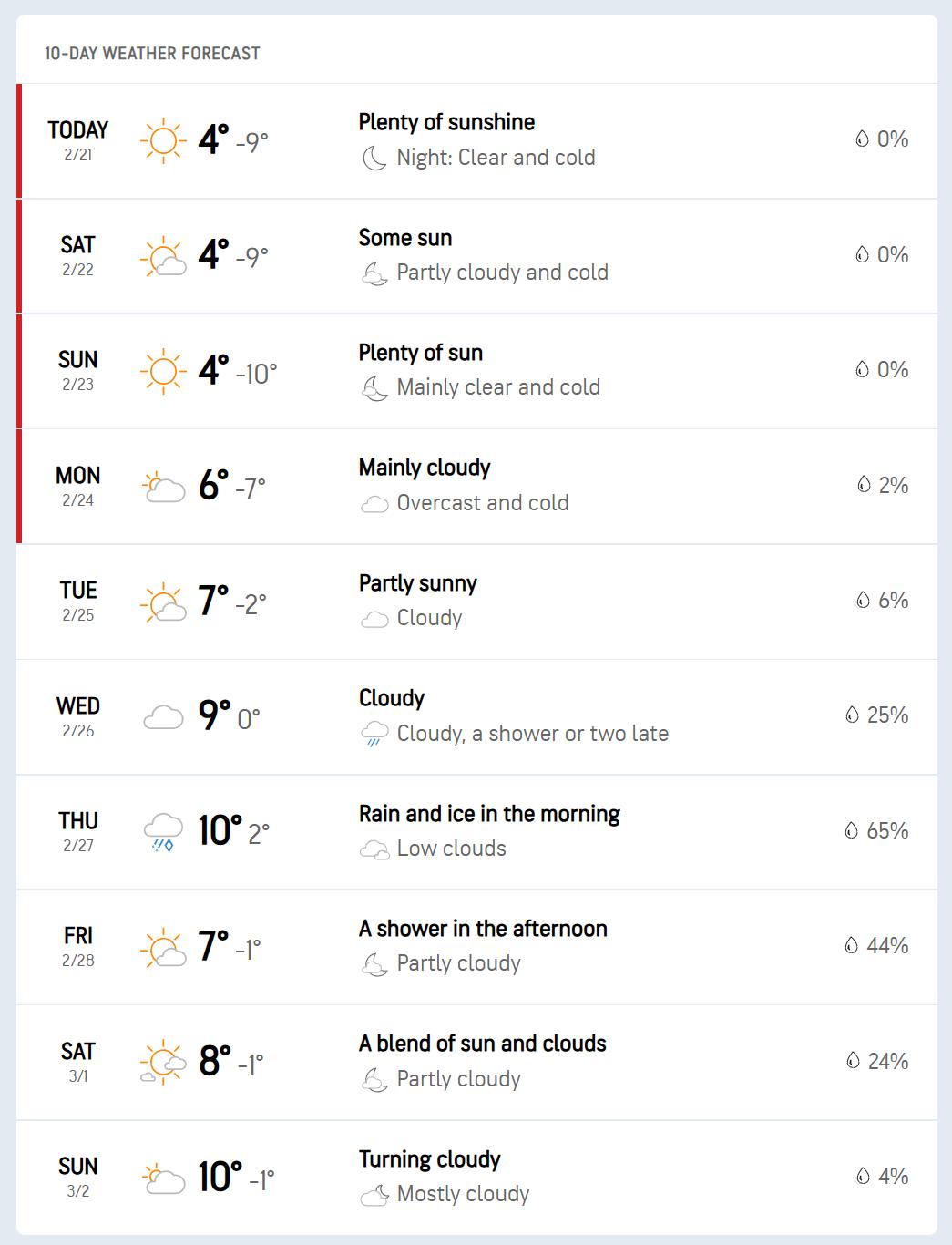Image resolution: width=952 pixels, height=1245 pixels.
Task: Click the partly sunny icon for Saturday 2/22
Action: (164, 256)
